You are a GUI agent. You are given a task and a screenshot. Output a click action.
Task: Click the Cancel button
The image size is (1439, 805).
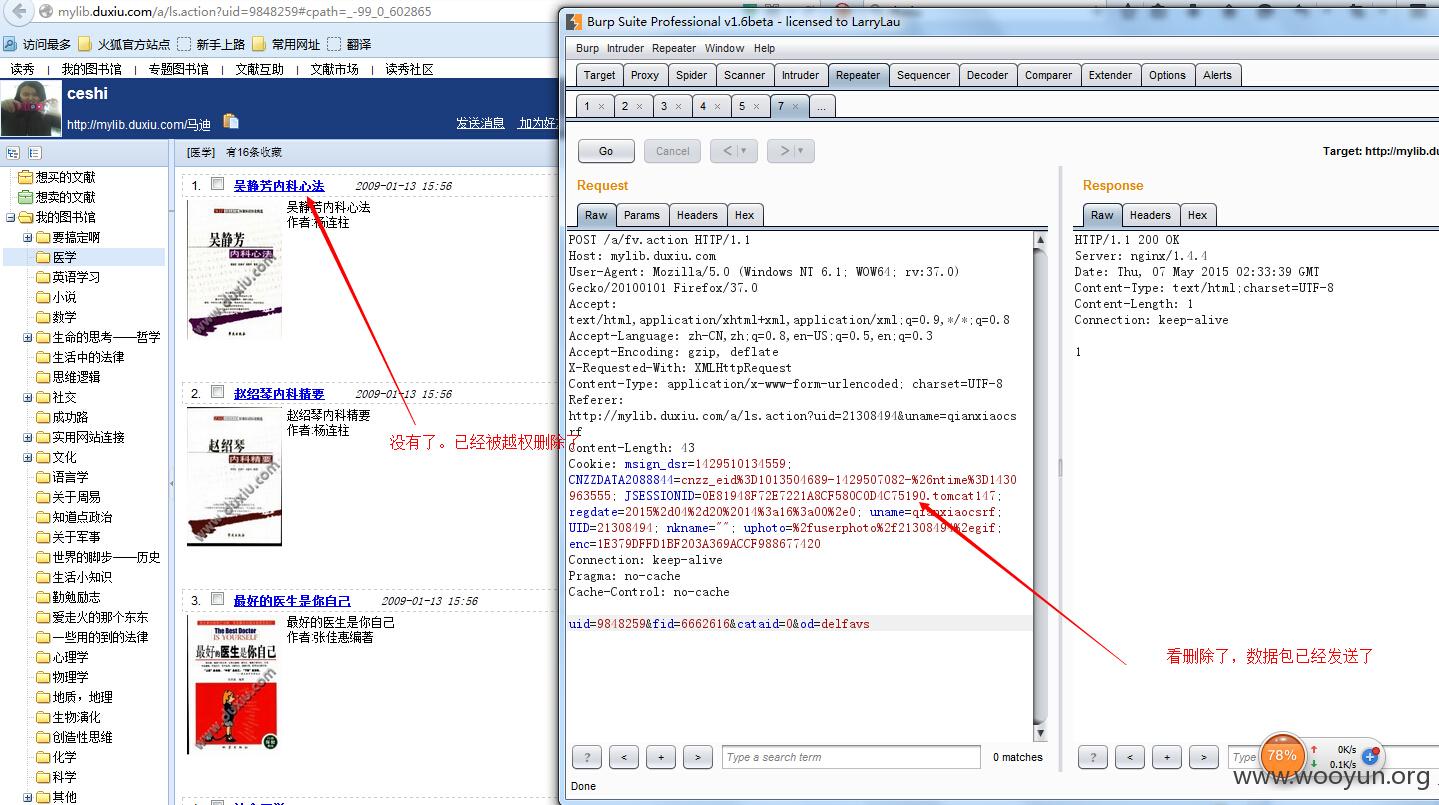coord(673,151)
